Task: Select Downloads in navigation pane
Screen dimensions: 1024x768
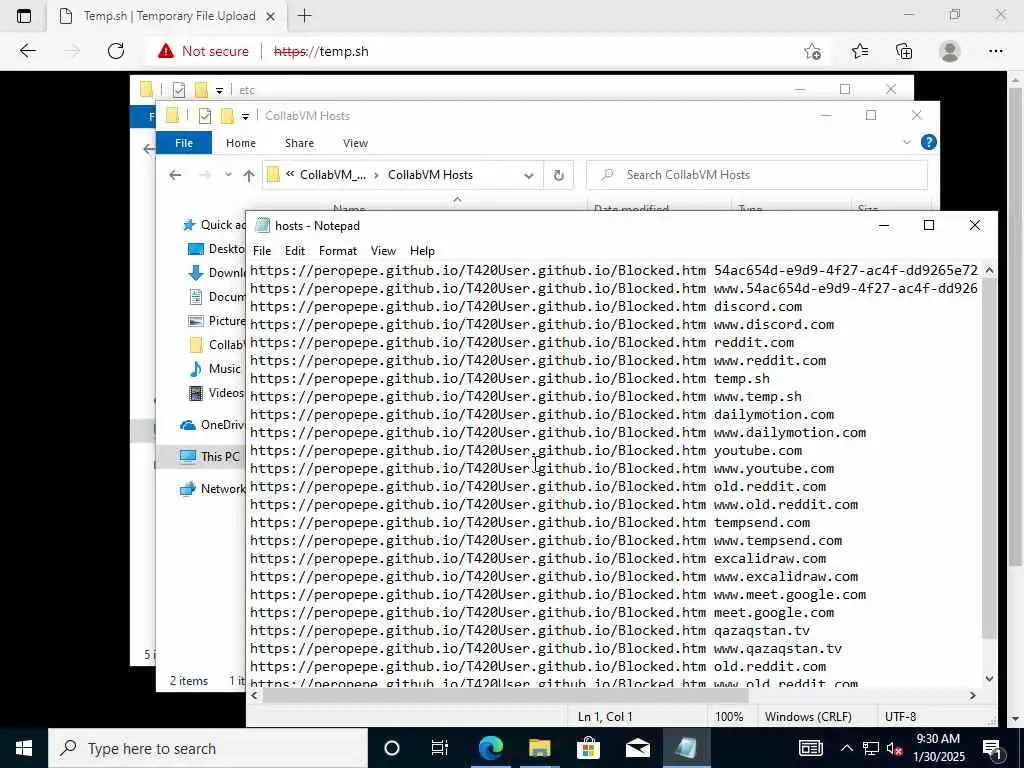Action: pos(216,273)
